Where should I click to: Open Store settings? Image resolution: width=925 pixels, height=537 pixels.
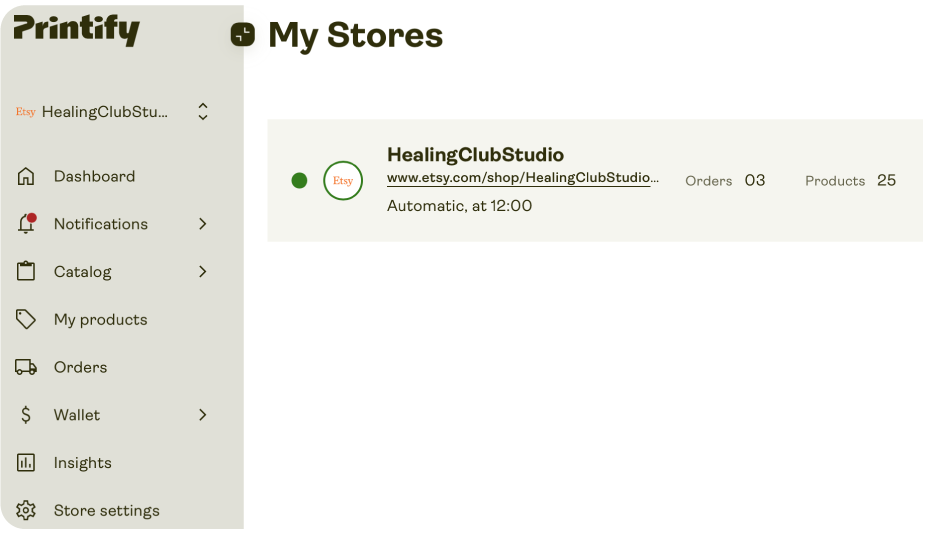[107, 510]
